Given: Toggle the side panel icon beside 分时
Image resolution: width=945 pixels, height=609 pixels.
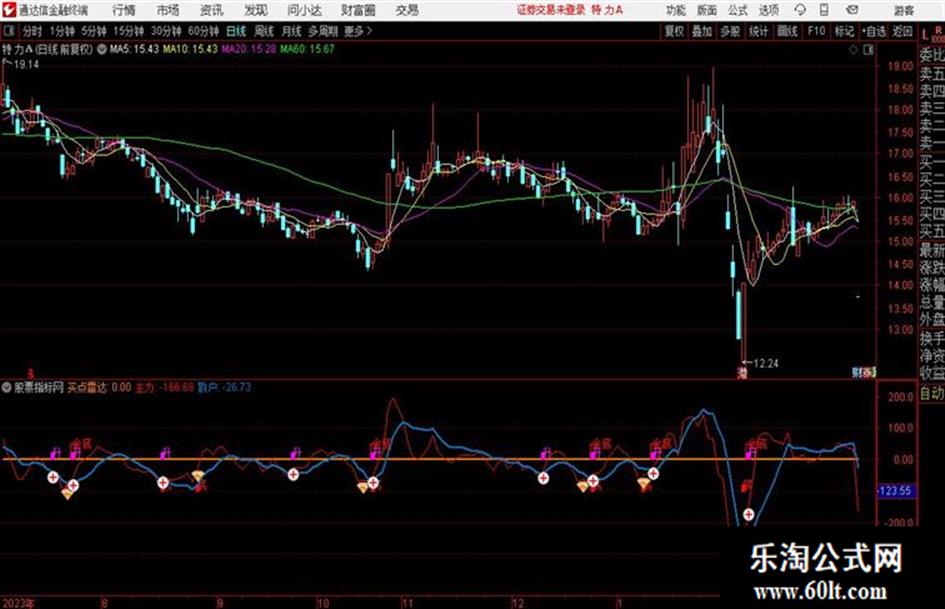Looking at the screenshot, I should coord(9,31).
